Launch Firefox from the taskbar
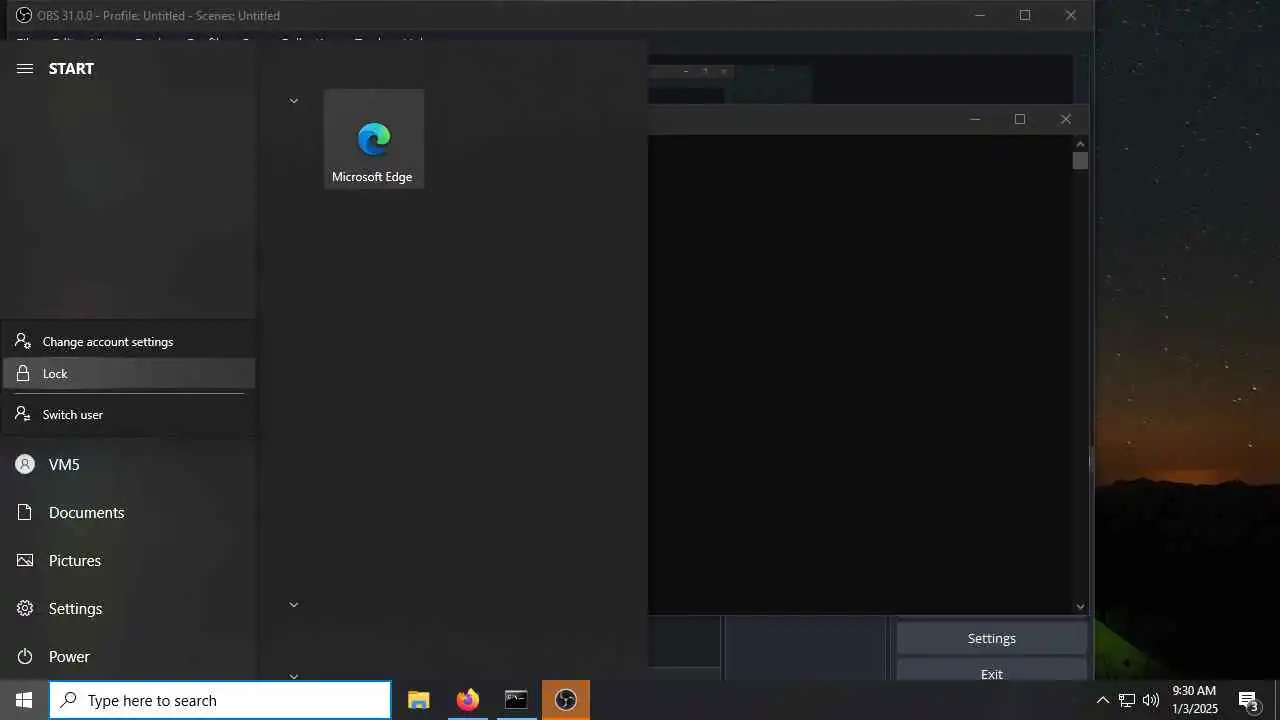Screen dimensions: 1280x720 (x=467, y=700)
